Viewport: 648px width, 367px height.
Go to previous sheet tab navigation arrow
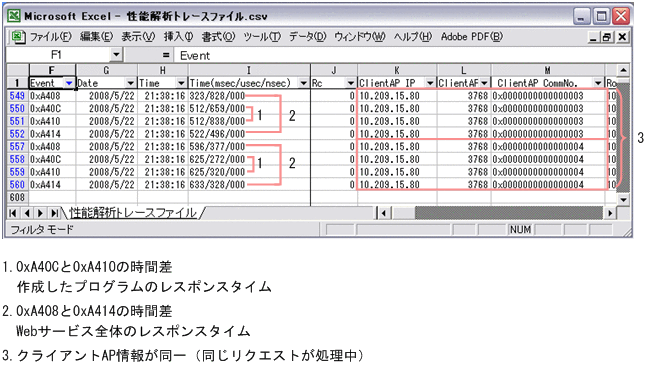tap(27, 213)
